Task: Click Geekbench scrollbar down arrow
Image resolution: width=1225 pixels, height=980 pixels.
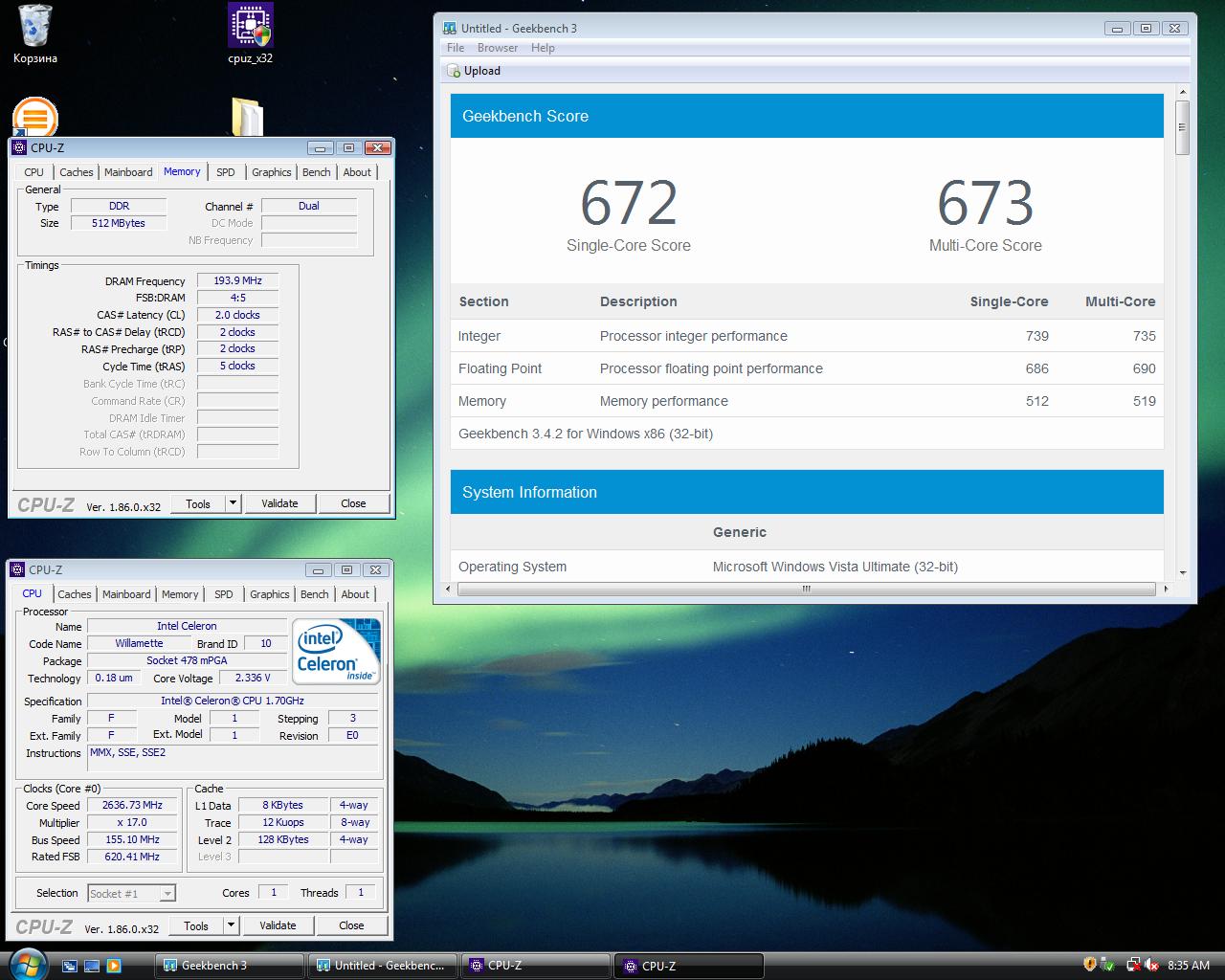Action: pyautogui.click(x=1183, y=572)
